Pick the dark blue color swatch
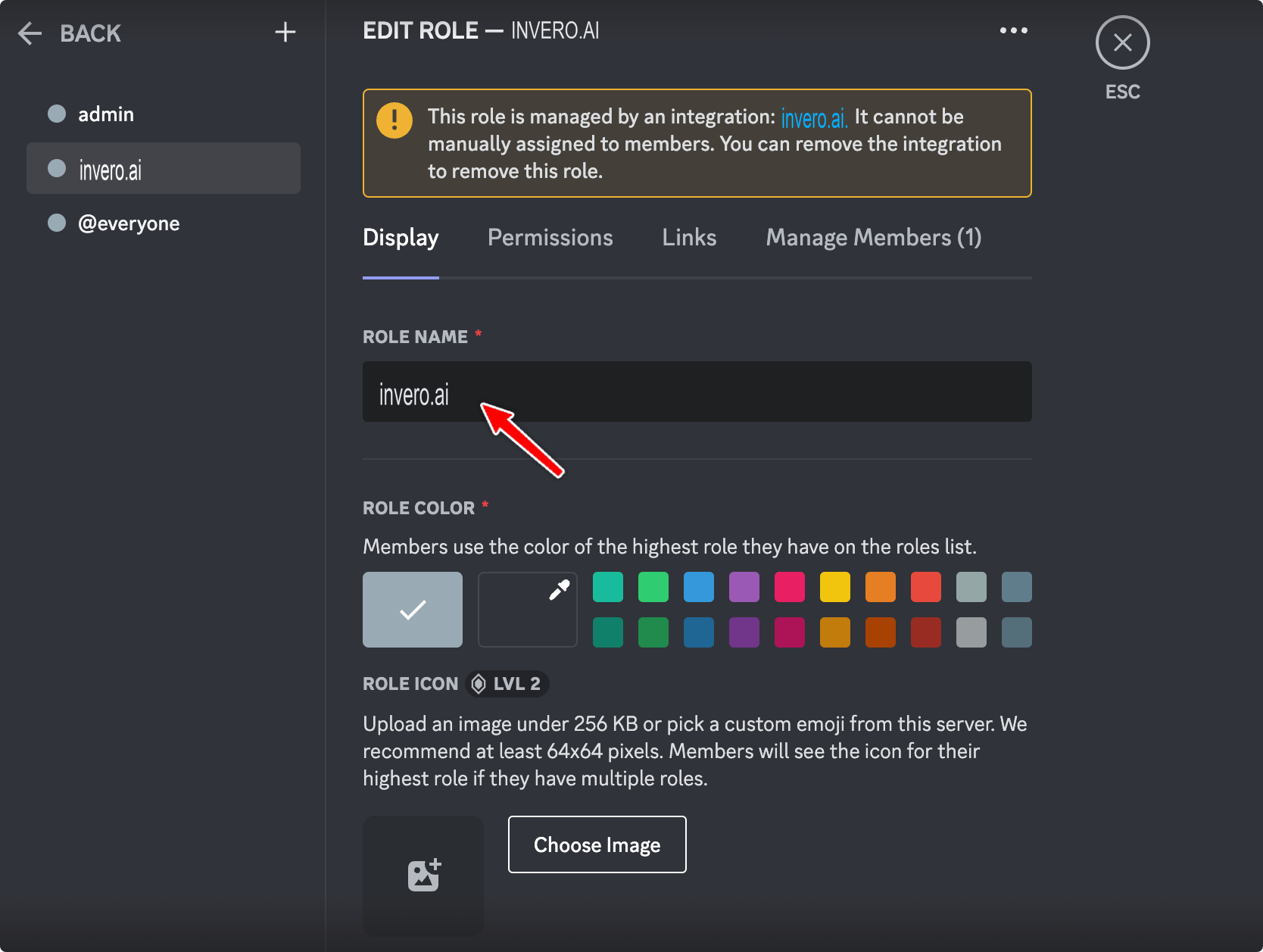1263x952 pixels. 699,632
